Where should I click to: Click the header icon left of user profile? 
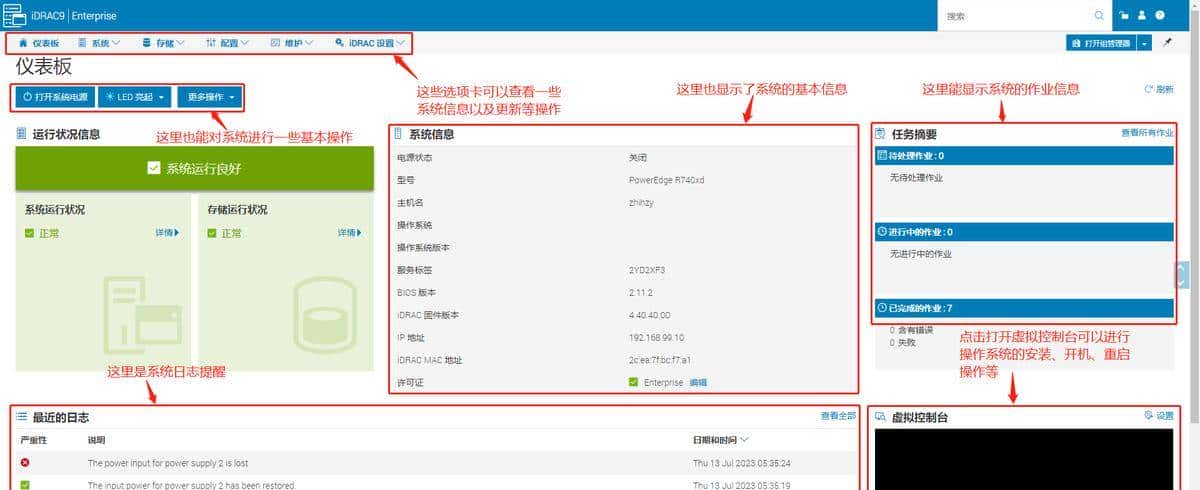1124,16
